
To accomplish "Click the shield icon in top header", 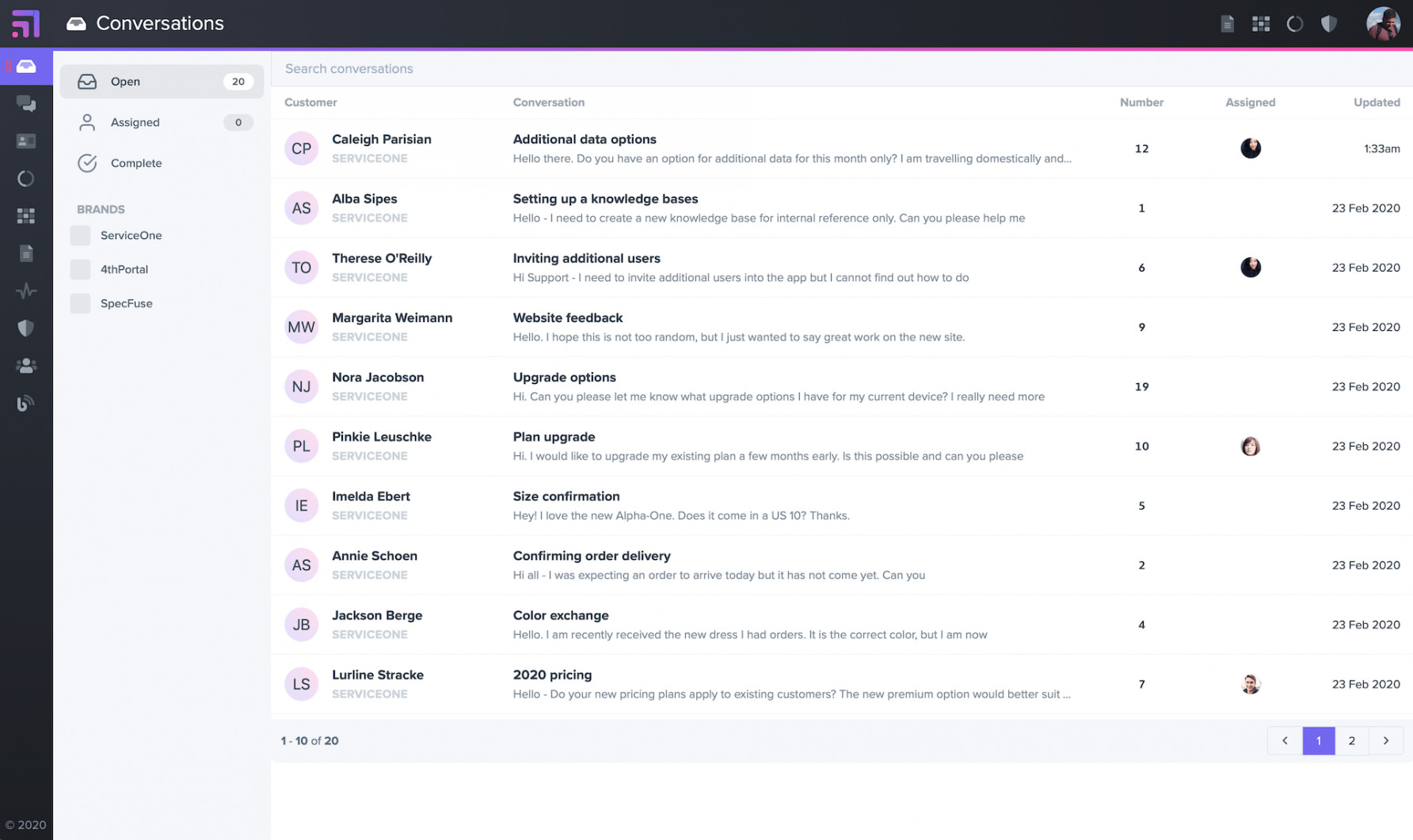I will click(x=1329, y=24).
